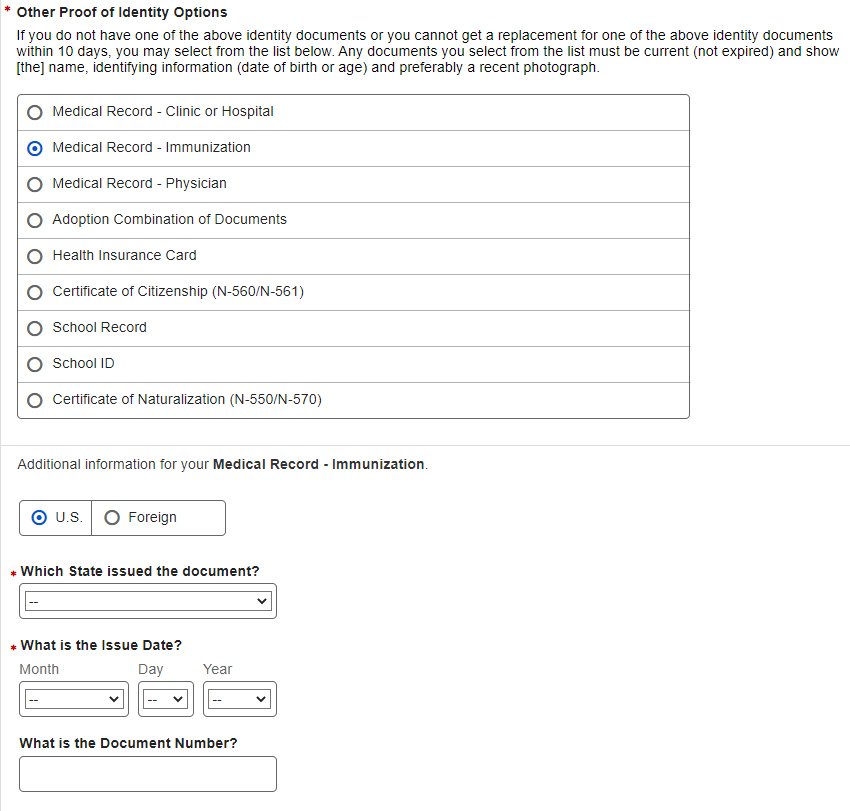Screen dimensions: 850x811
Task: Click the Adoption Combination of Documents label
Action: 169,219
